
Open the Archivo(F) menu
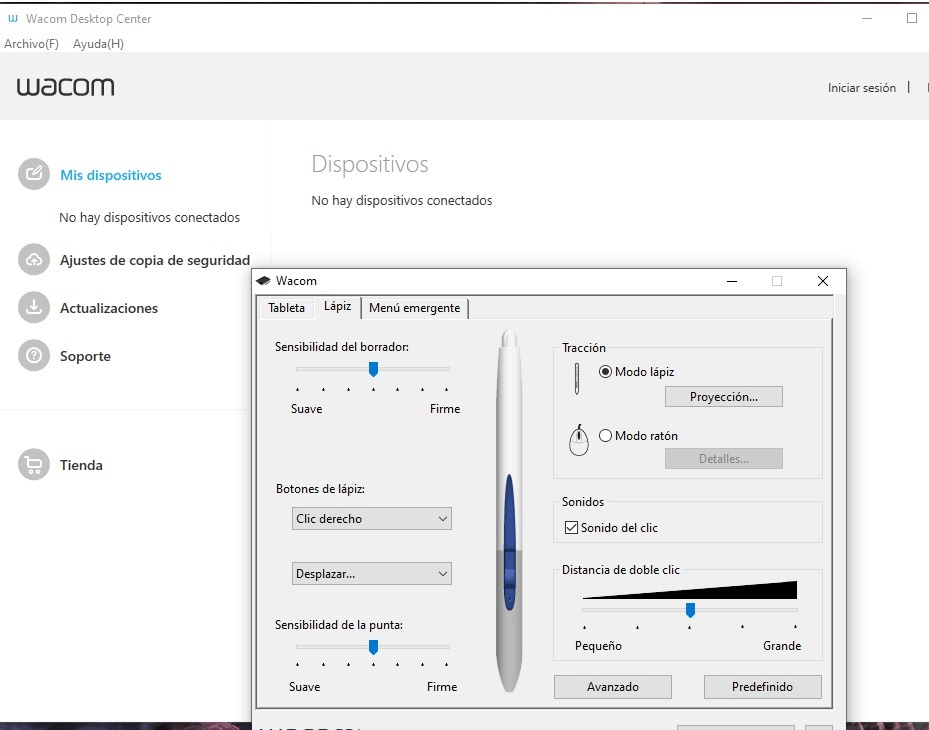point(31,44)
